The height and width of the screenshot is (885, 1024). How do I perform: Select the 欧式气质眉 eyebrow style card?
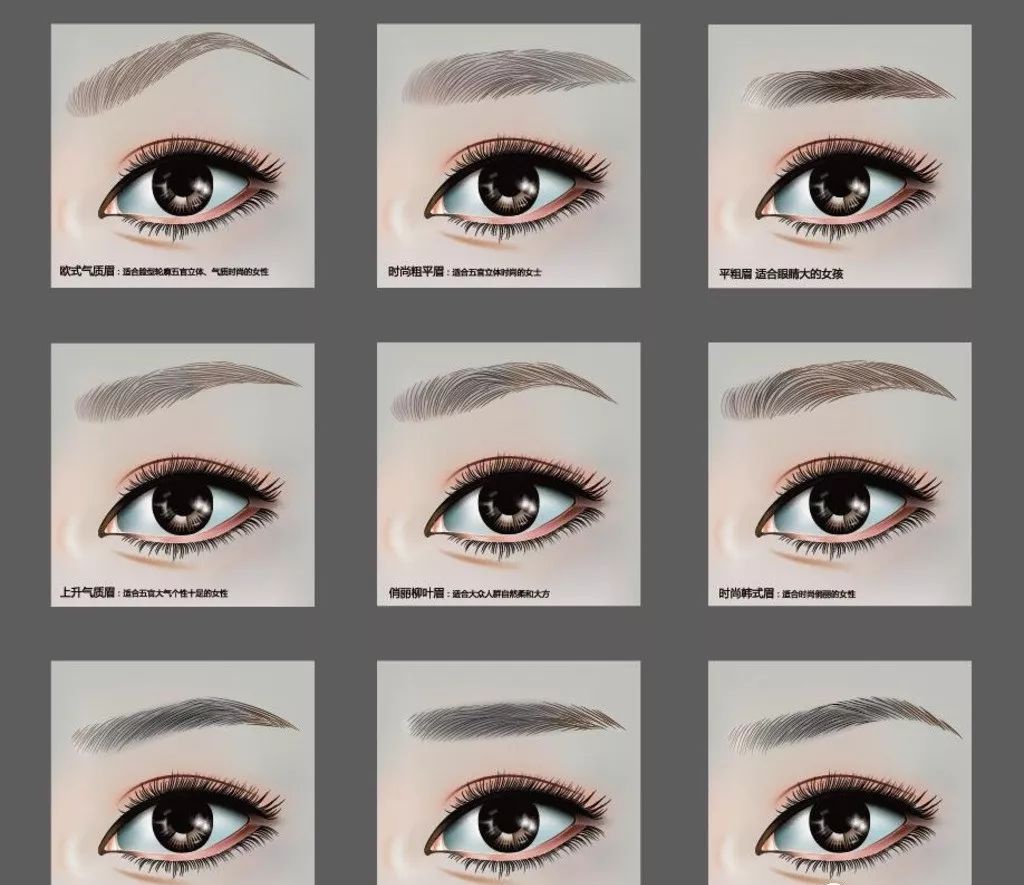pyautogui.click(x=182, y=155)
